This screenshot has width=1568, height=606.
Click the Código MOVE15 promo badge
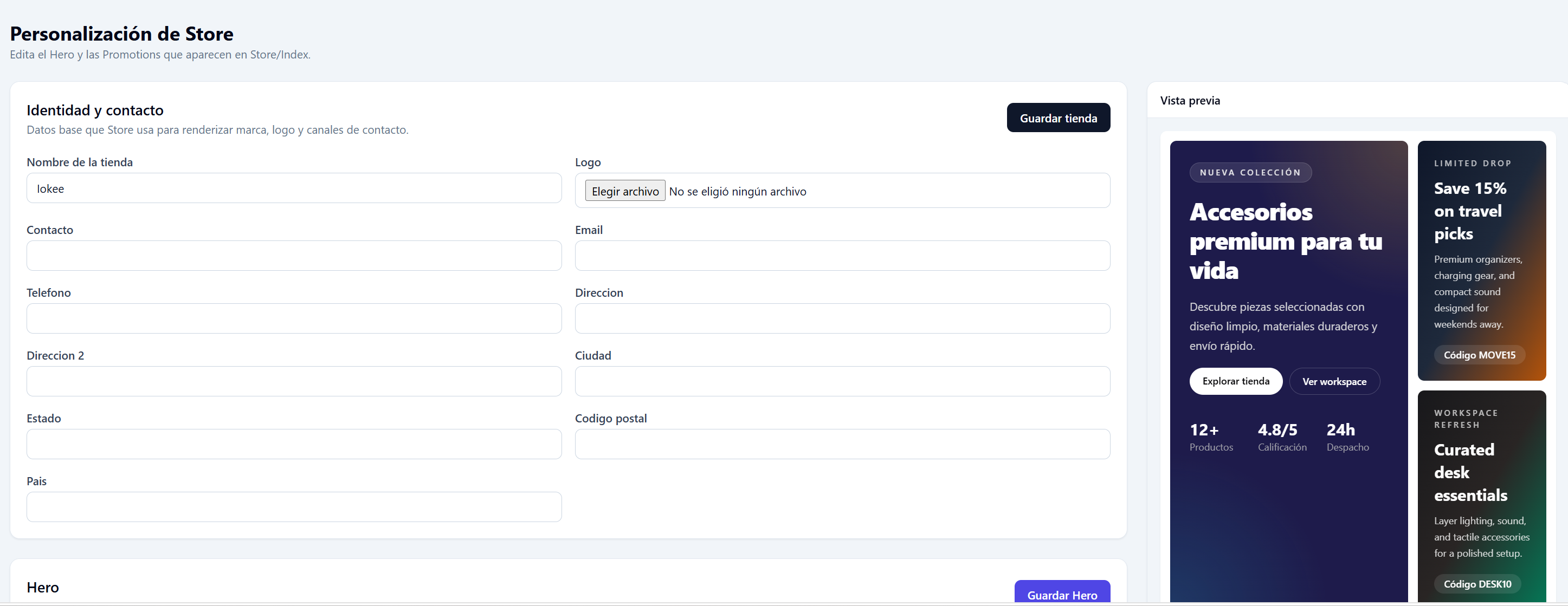(x=1479, y=355)
